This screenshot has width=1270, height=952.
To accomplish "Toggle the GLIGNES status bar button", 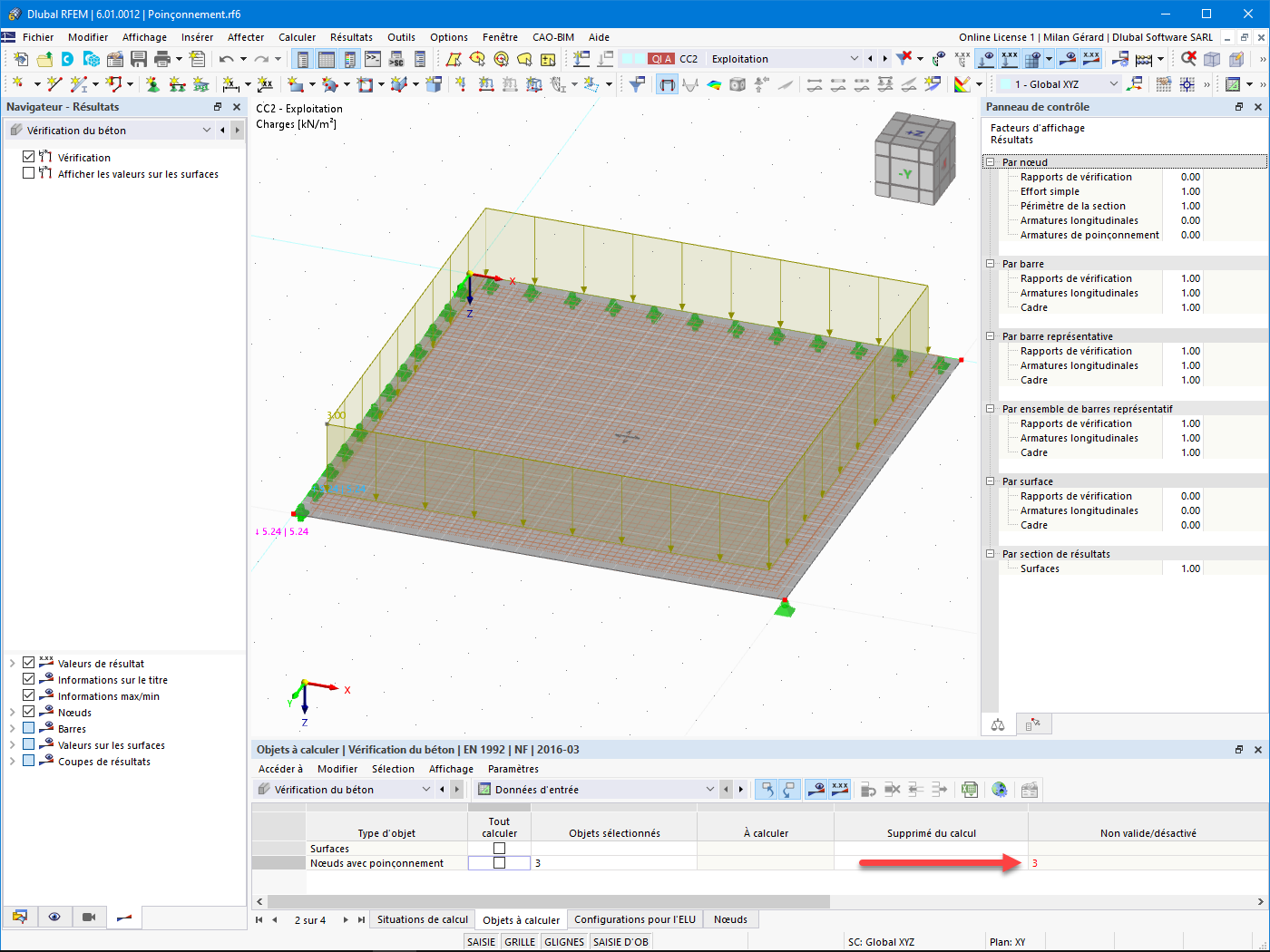I will tap(564, 942).
